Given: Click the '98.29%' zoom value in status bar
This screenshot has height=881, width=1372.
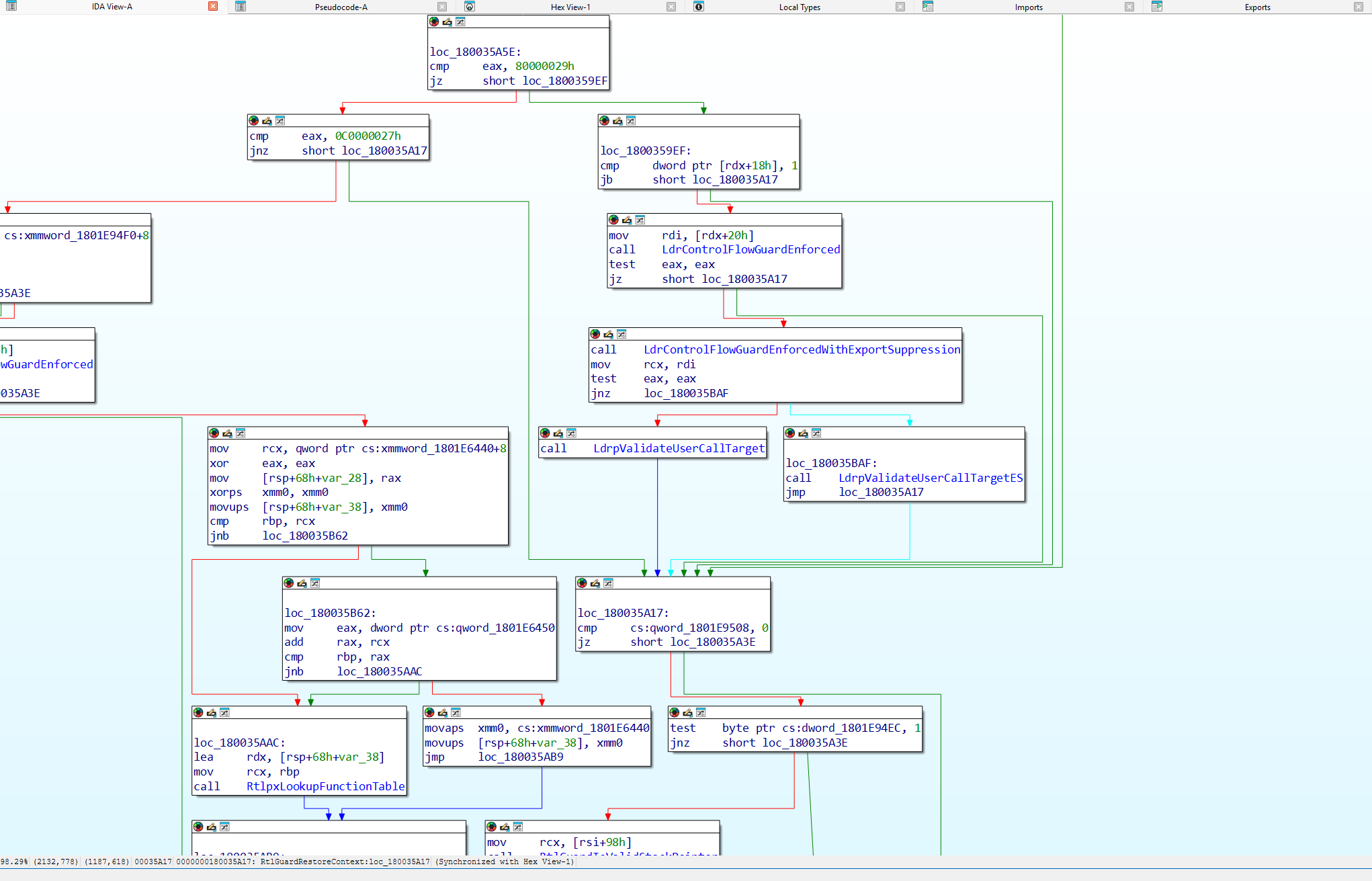Looking at the screenshot, I should point(14,862).
